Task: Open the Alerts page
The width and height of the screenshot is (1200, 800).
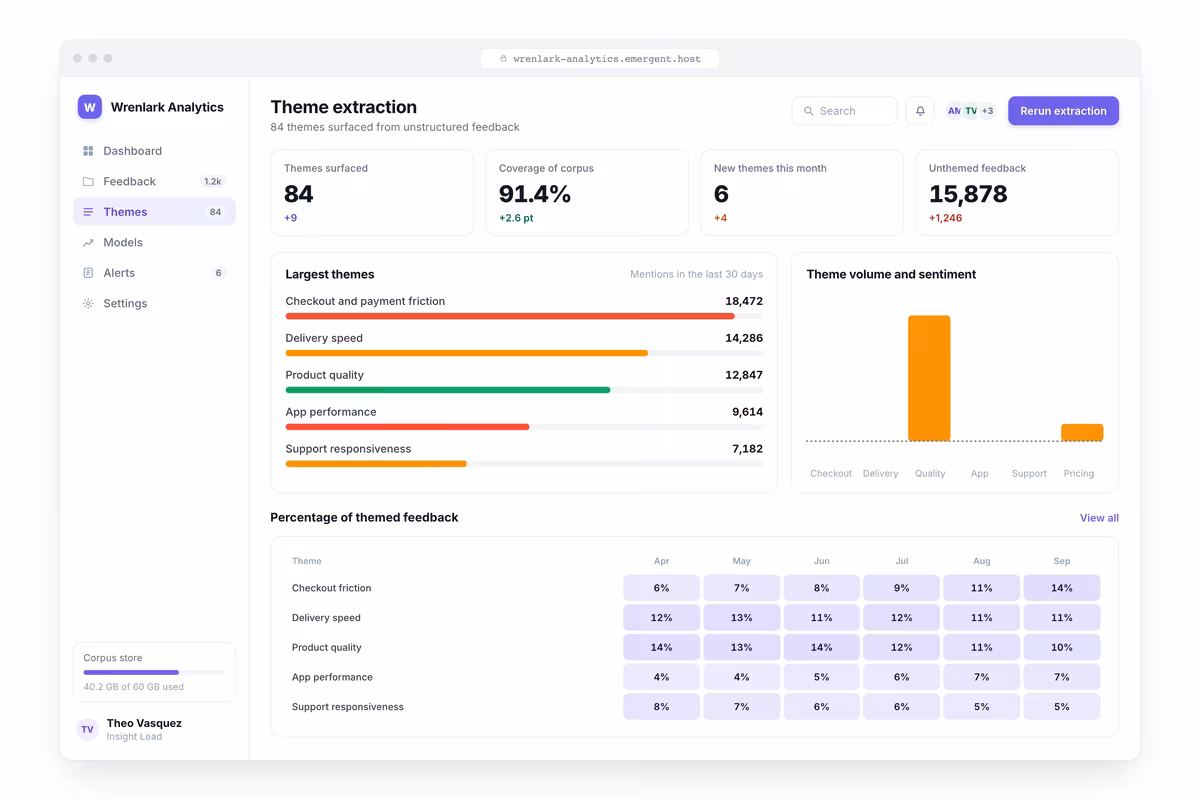Action: coord(154,273)
